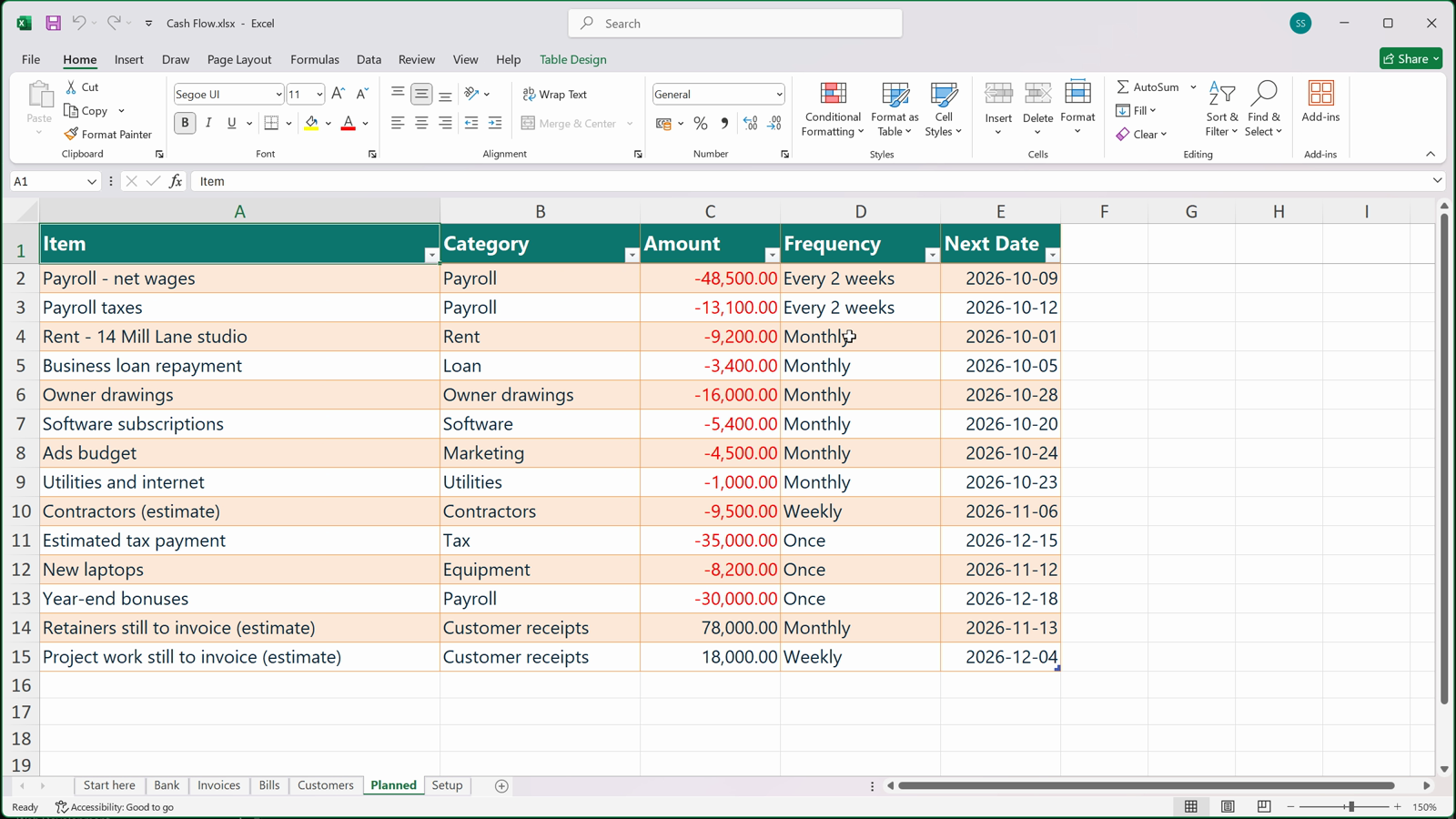Toggle Underline formatting
The width and height of the screenshot is (1456, 819).
pyautogui.click(x=232, y=123)
